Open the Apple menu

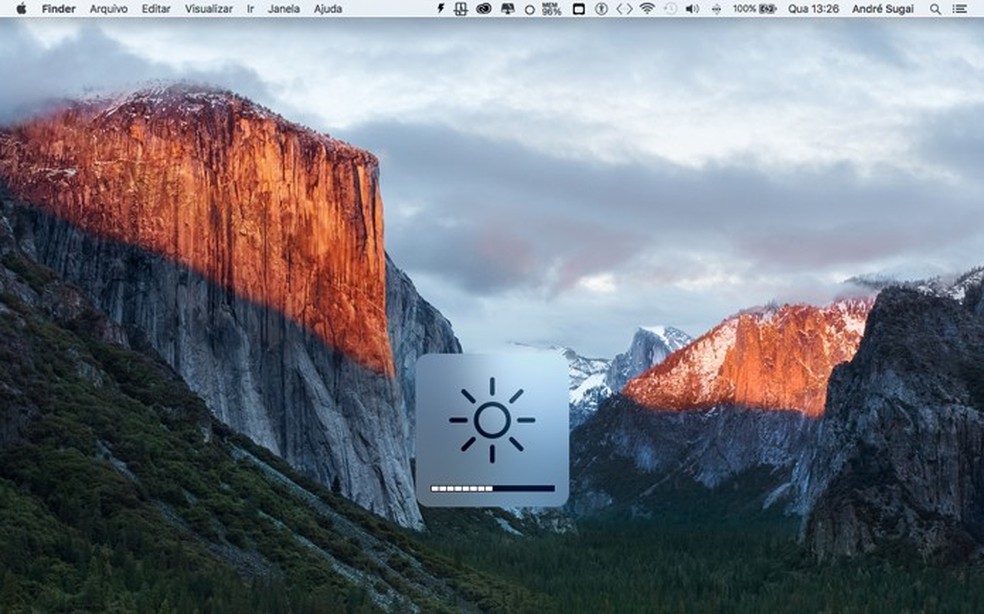coord(21,9)
